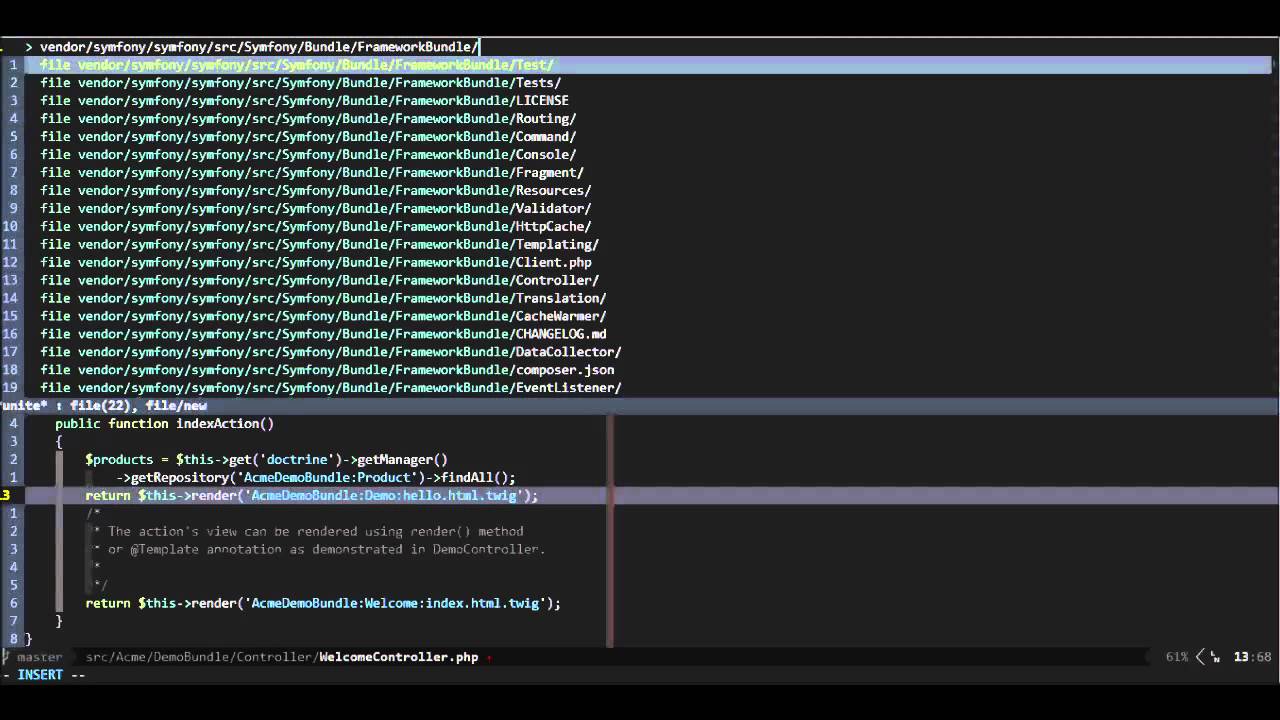Click the git branch 'master' status segment
This screenshot has width=1280, height=720.
(39, 657)
